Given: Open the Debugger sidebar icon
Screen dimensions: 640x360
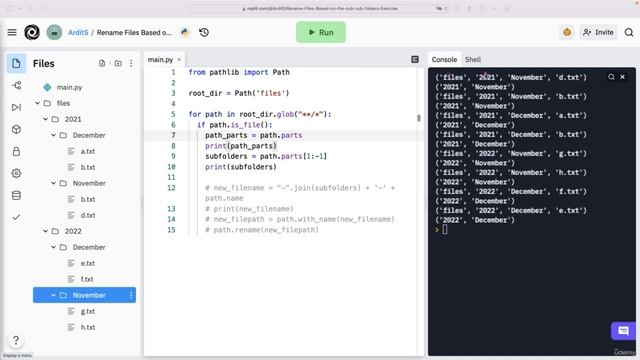Looking at the screenshot, I should [16, 107].
